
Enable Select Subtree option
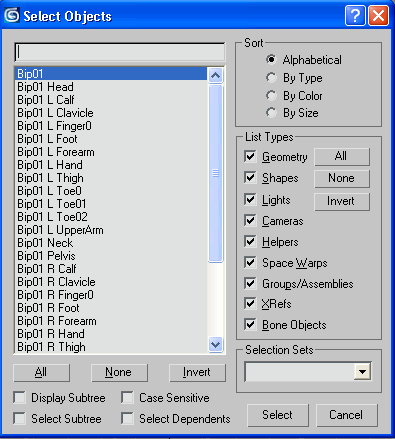(x=19, y=419)
